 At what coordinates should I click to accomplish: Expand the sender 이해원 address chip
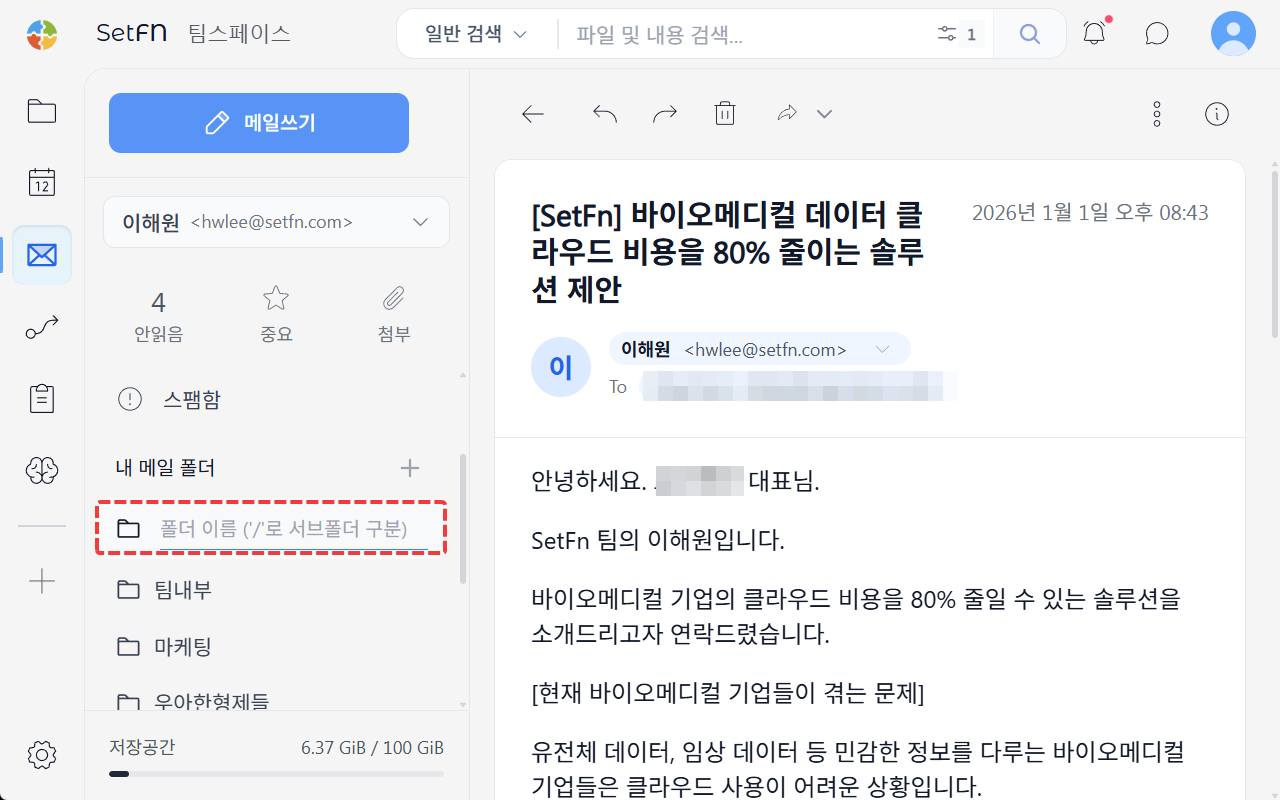point(760,349)
